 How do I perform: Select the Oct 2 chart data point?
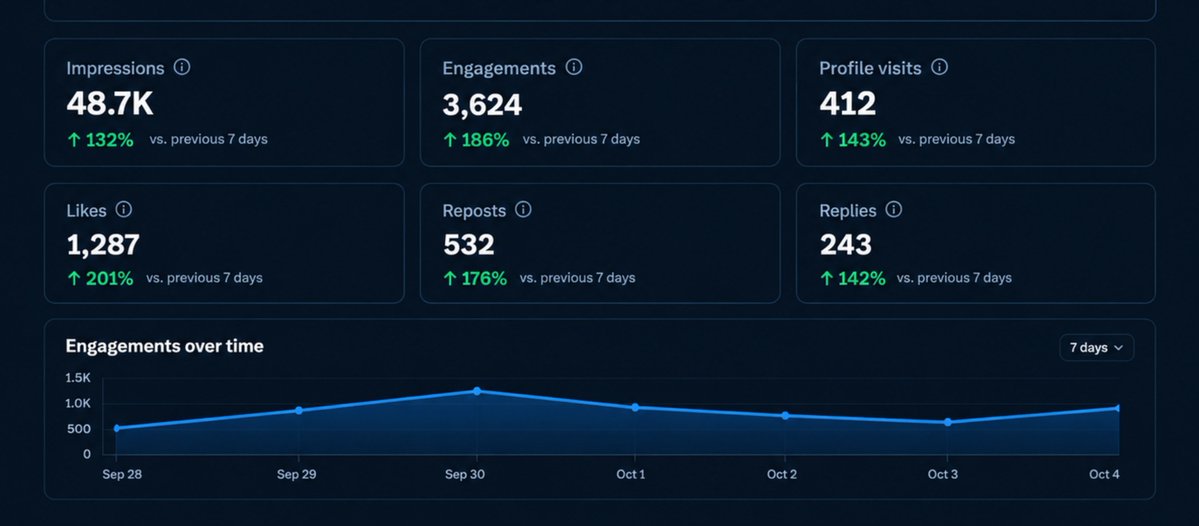(785, 416)
